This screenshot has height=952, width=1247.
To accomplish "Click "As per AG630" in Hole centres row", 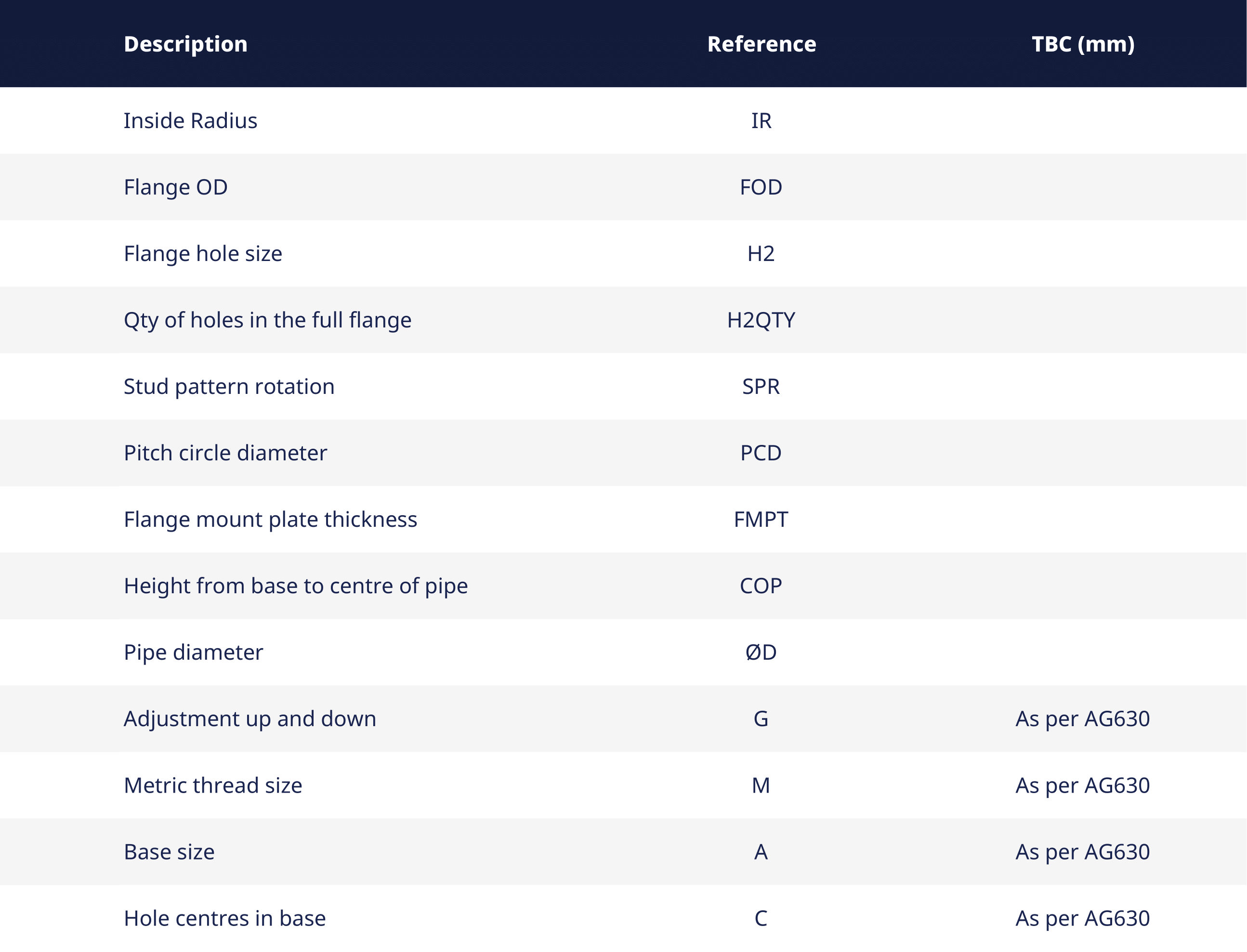I will pos(1082,918).
